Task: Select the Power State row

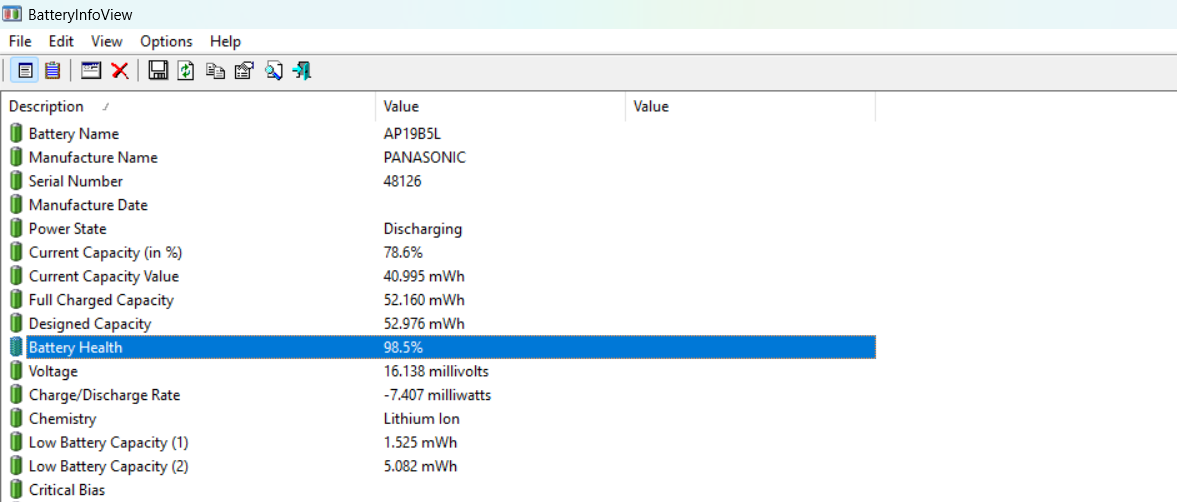Action: [x=439, y=228]
